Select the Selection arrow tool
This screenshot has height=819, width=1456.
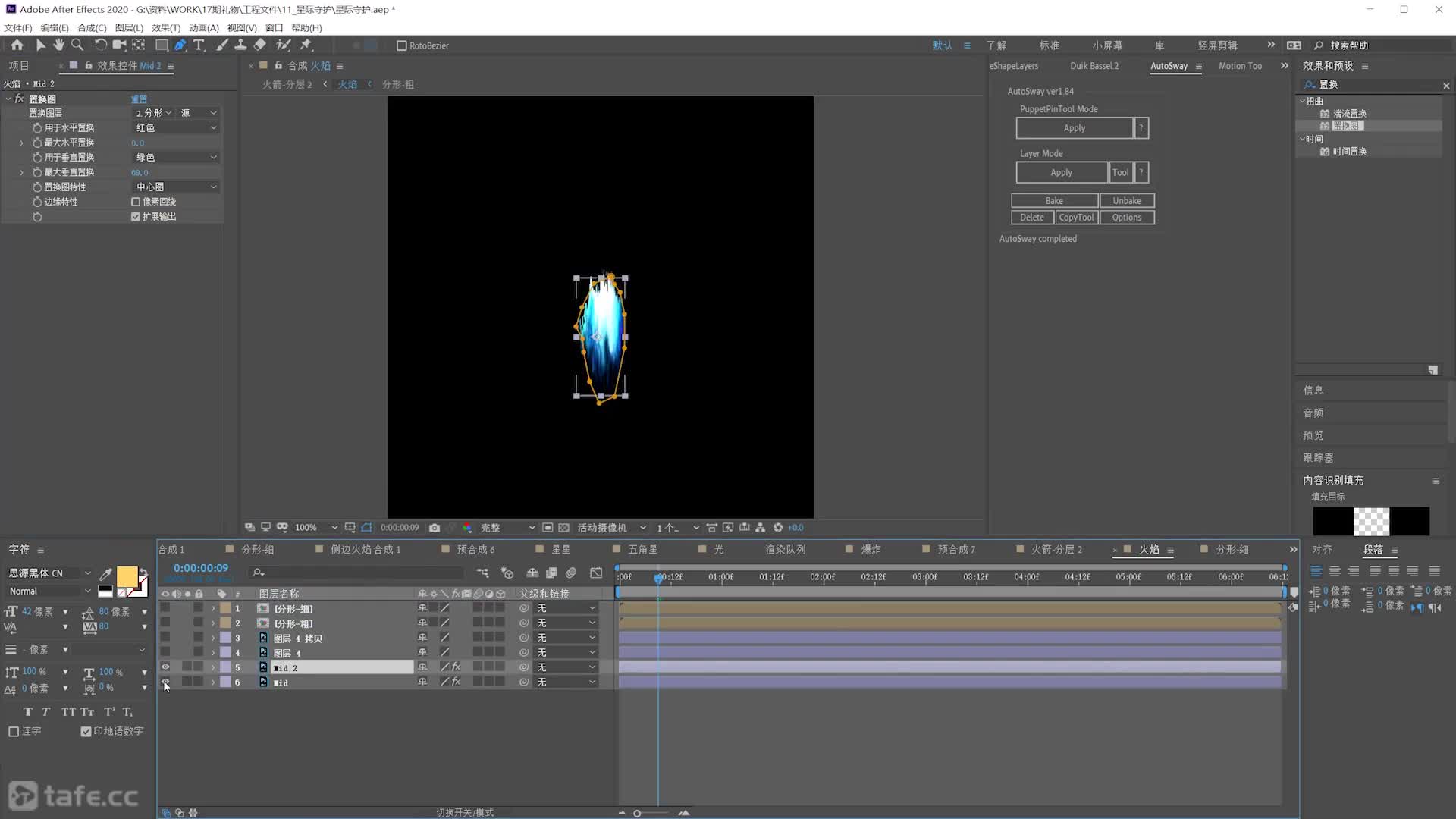point(40,45)
